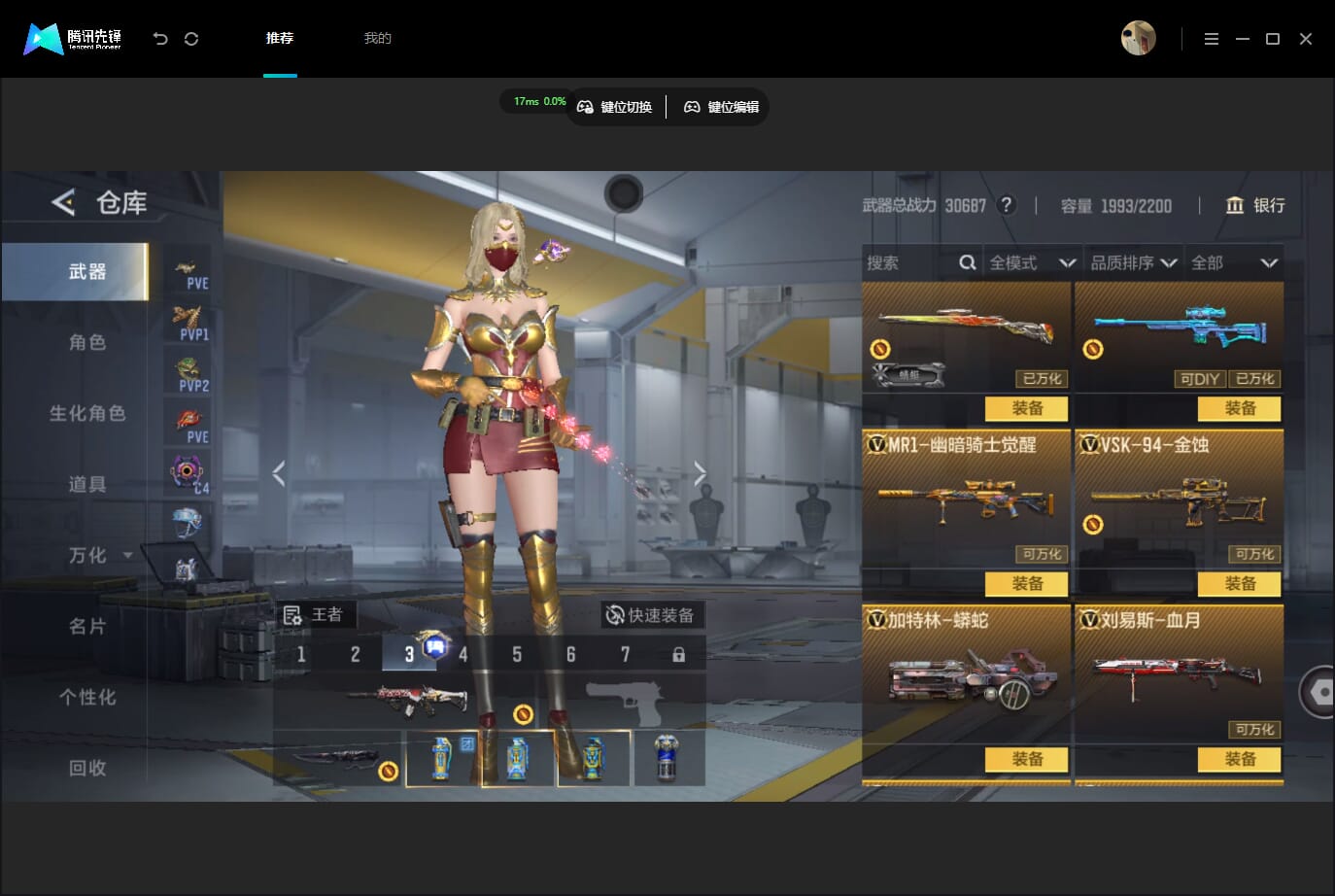The width and height of the screenshot is (1335, 896).
Task: Open the hamburger menu icon
Action: point(1211,39)
